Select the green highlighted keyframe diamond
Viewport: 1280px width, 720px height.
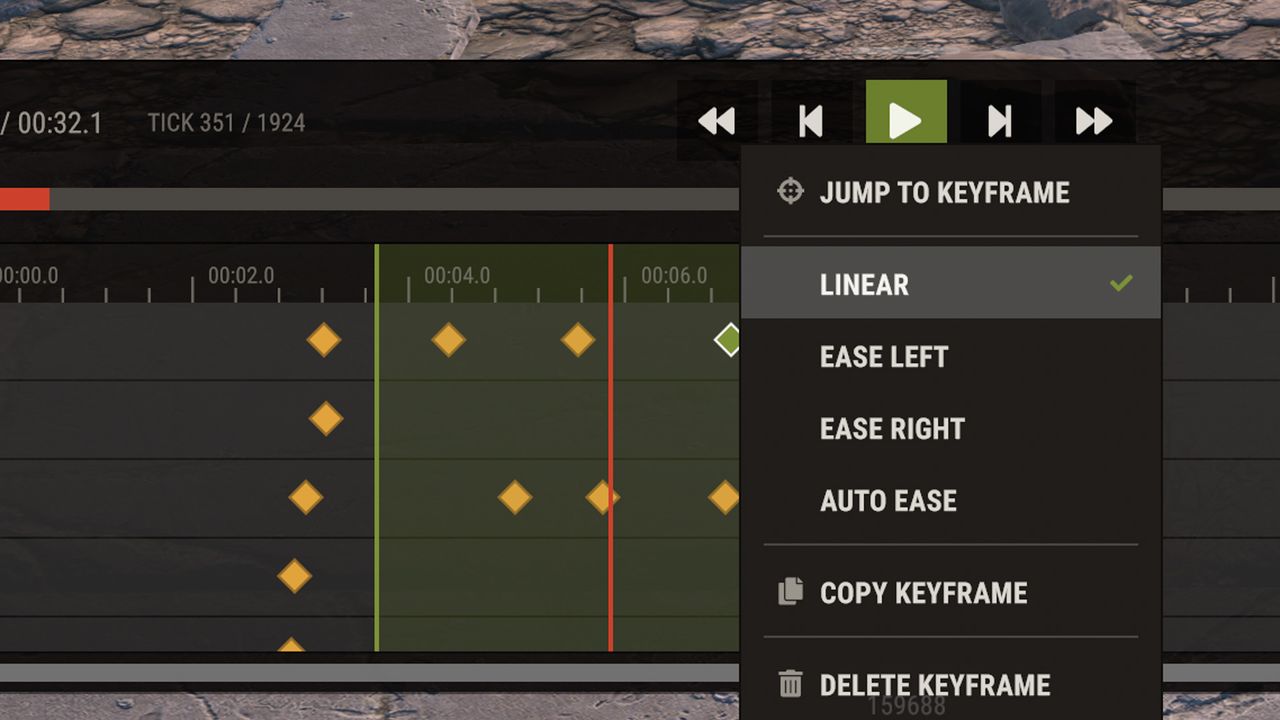pos(729,340)
